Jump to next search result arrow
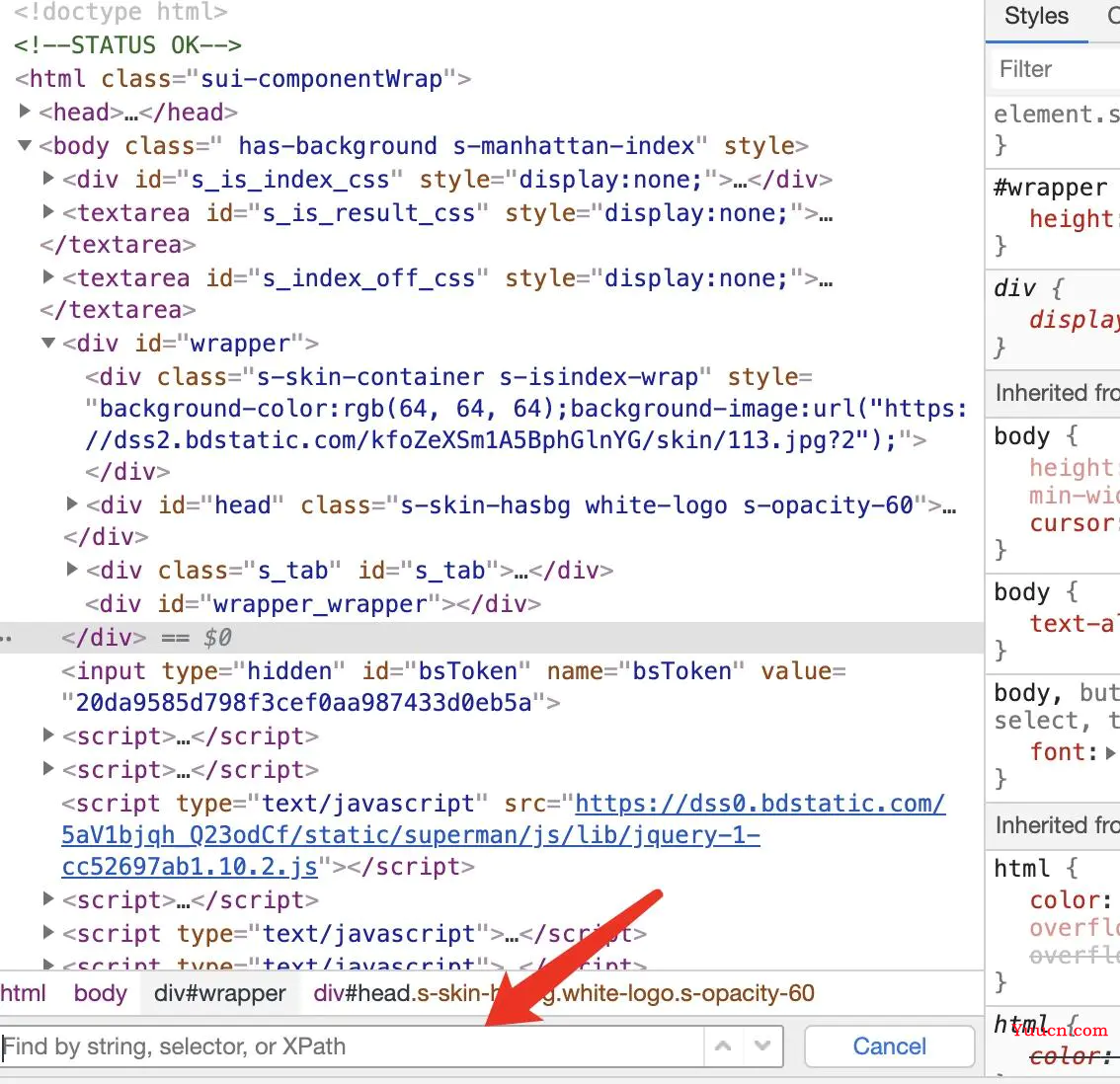 pyautogui.click(x=762, y=1046)
